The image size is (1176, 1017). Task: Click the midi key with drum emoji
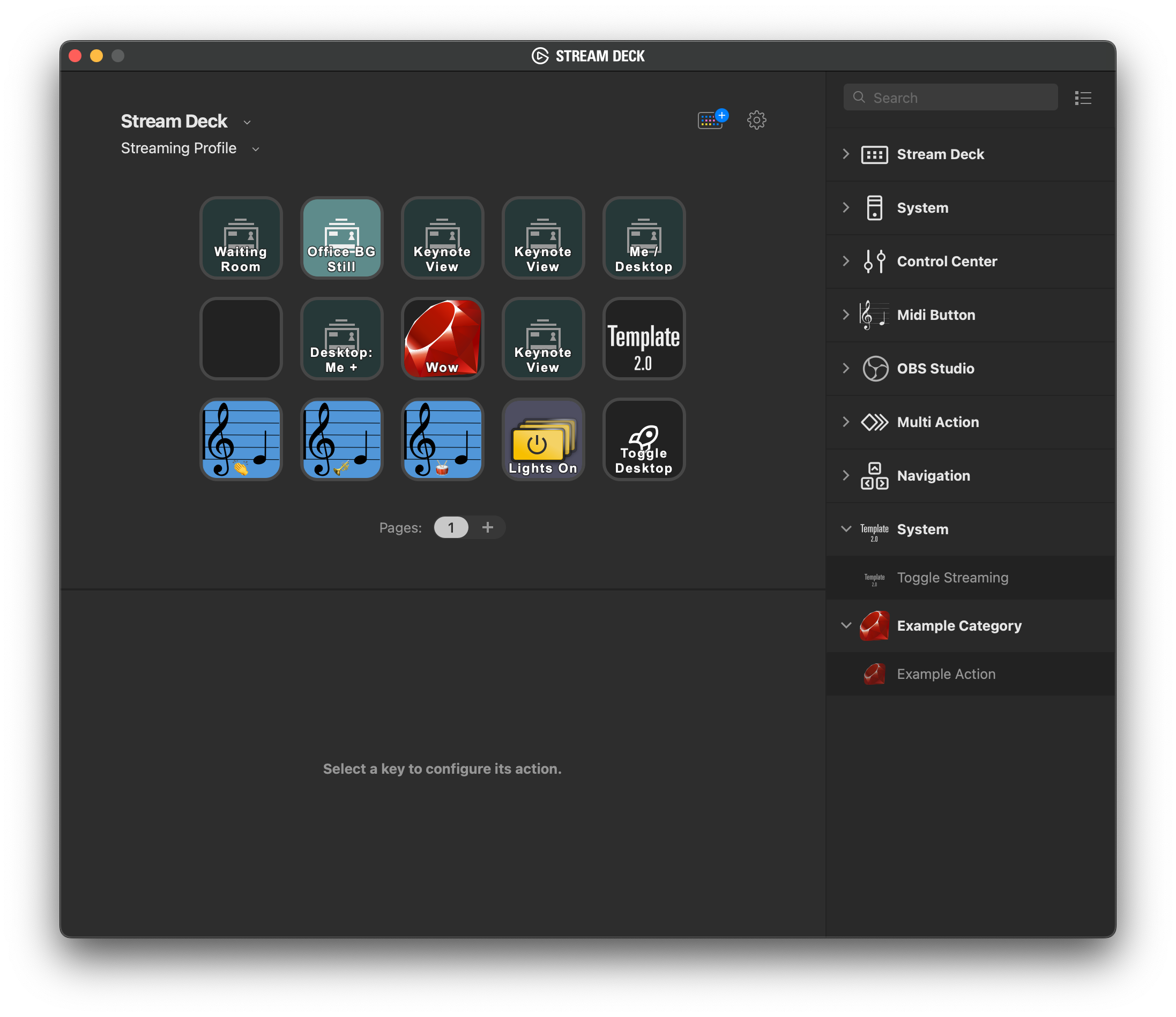[x=442, y=439]
